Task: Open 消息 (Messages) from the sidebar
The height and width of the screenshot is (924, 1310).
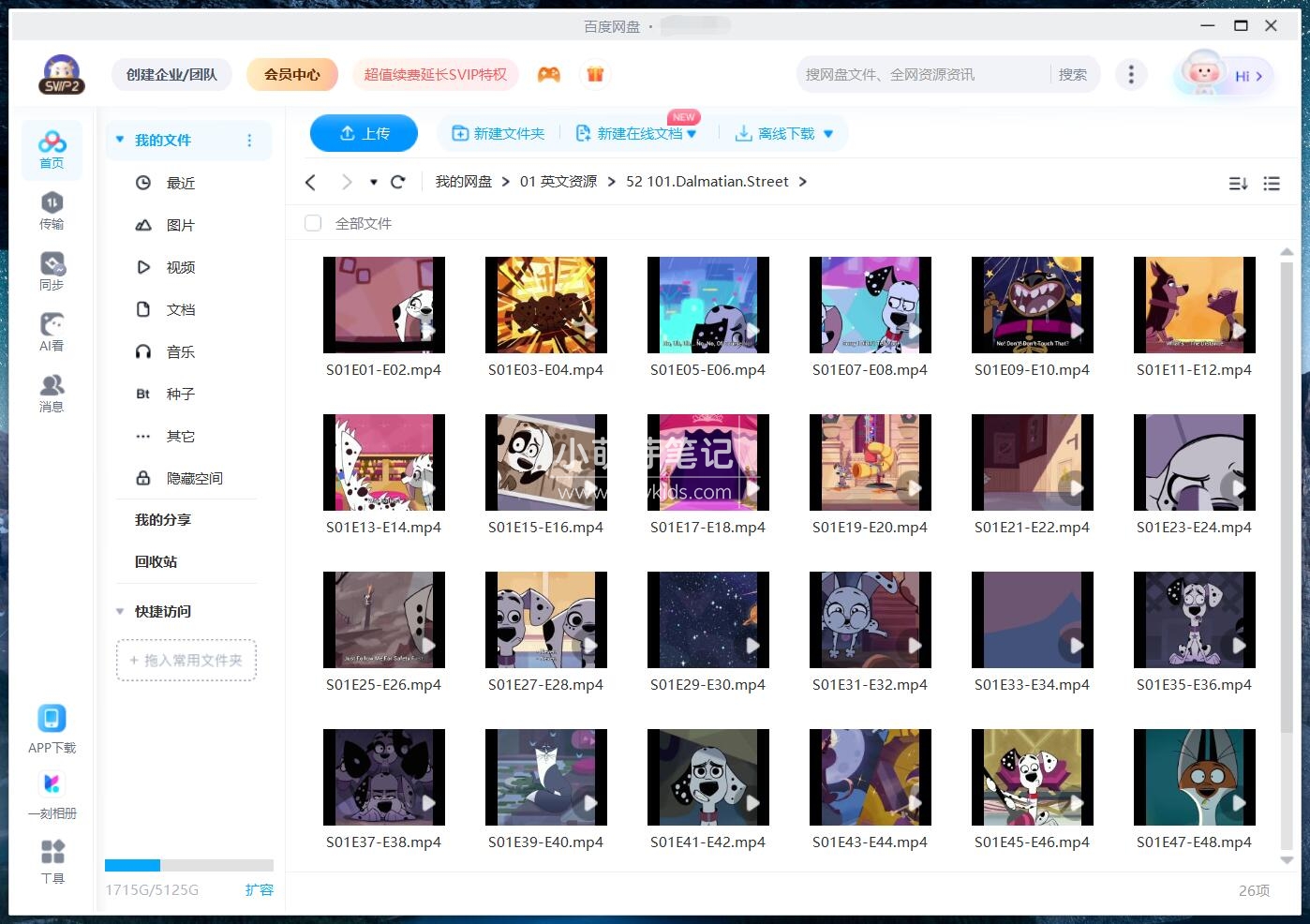Action: (x=52, y=391)
